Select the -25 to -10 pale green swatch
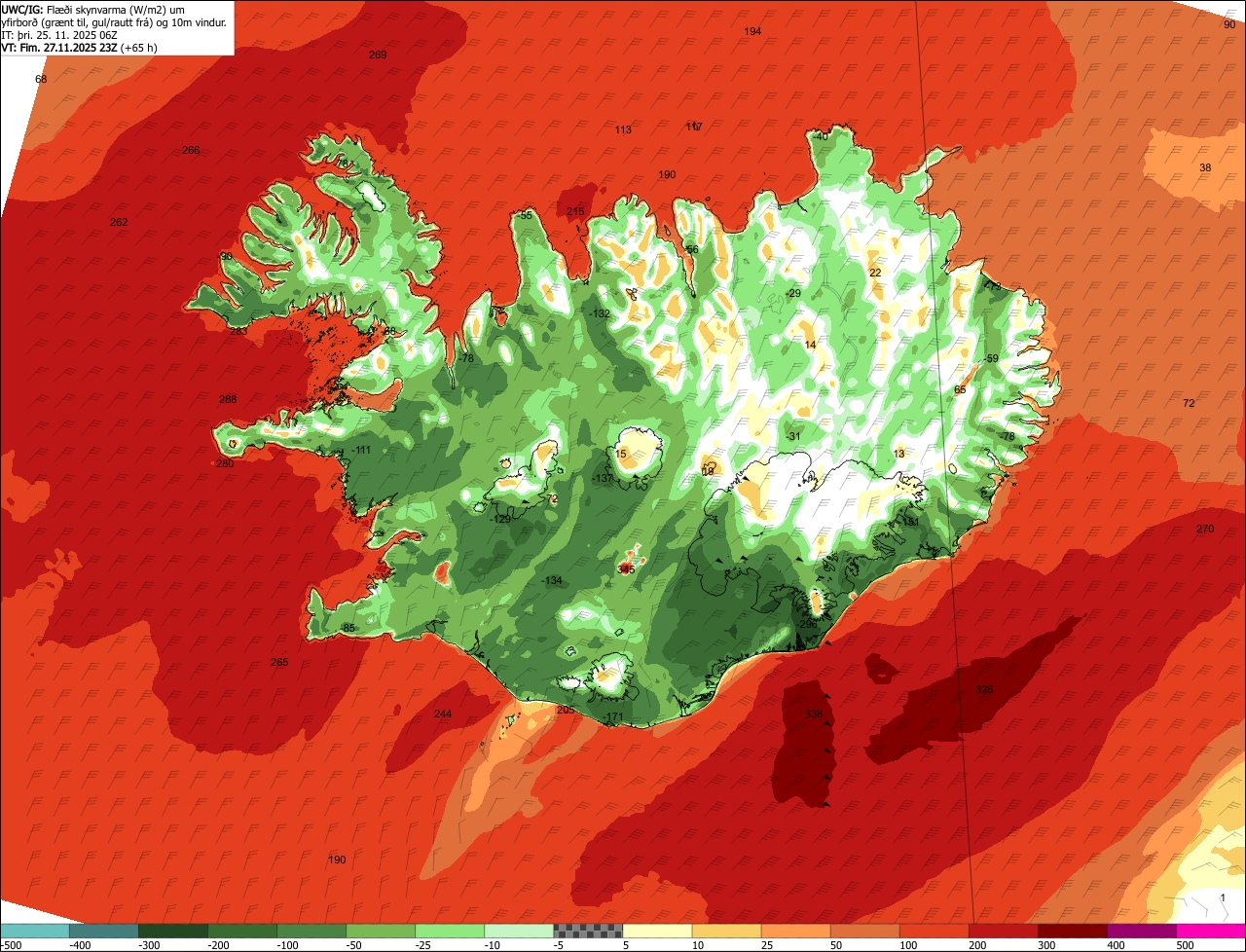The height and width of the screenshot is (952, 1246). click(450, 931)
